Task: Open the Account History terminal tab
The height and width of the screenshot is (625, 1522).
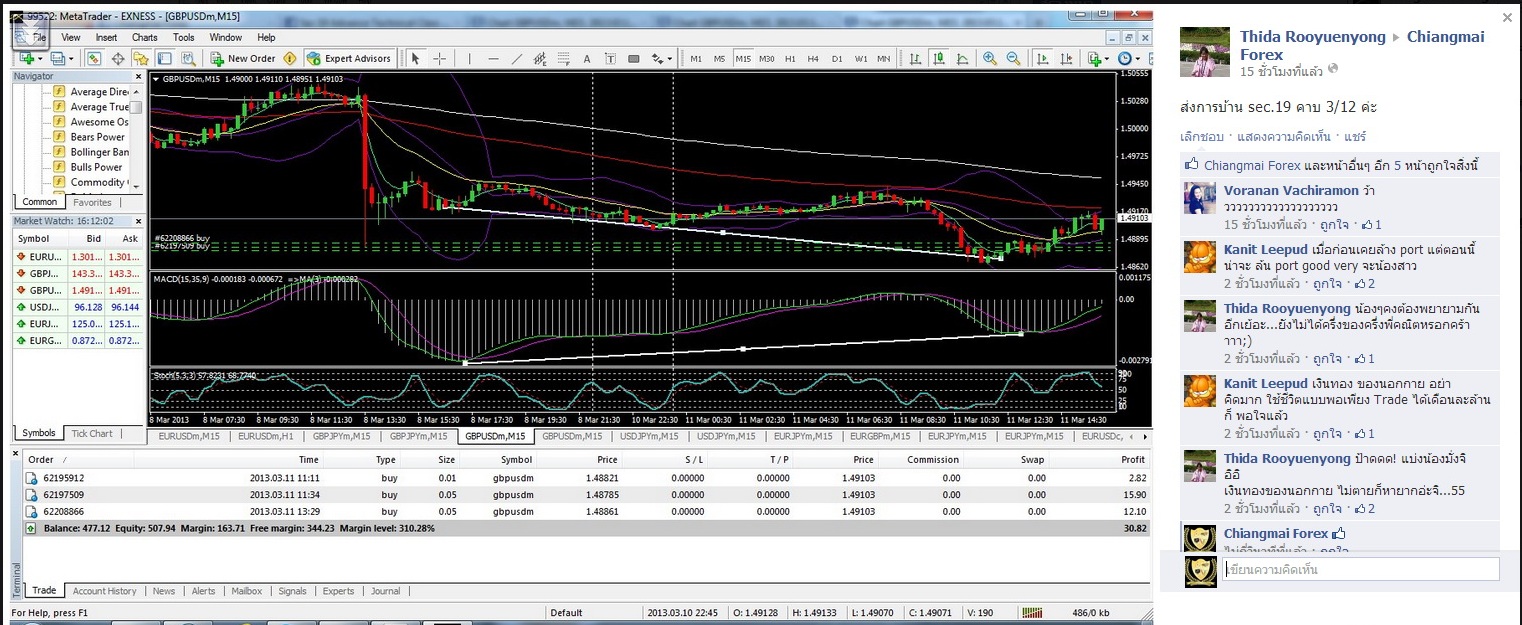Action: (x=105, y=591)
